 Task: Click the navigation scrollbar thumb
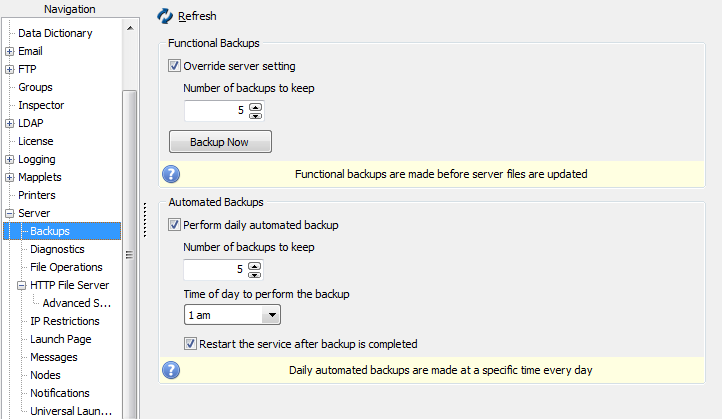(x=129, y=255)
